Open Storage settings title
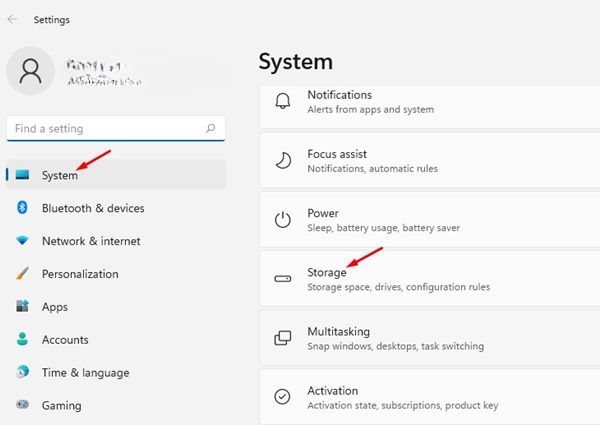 327,272
